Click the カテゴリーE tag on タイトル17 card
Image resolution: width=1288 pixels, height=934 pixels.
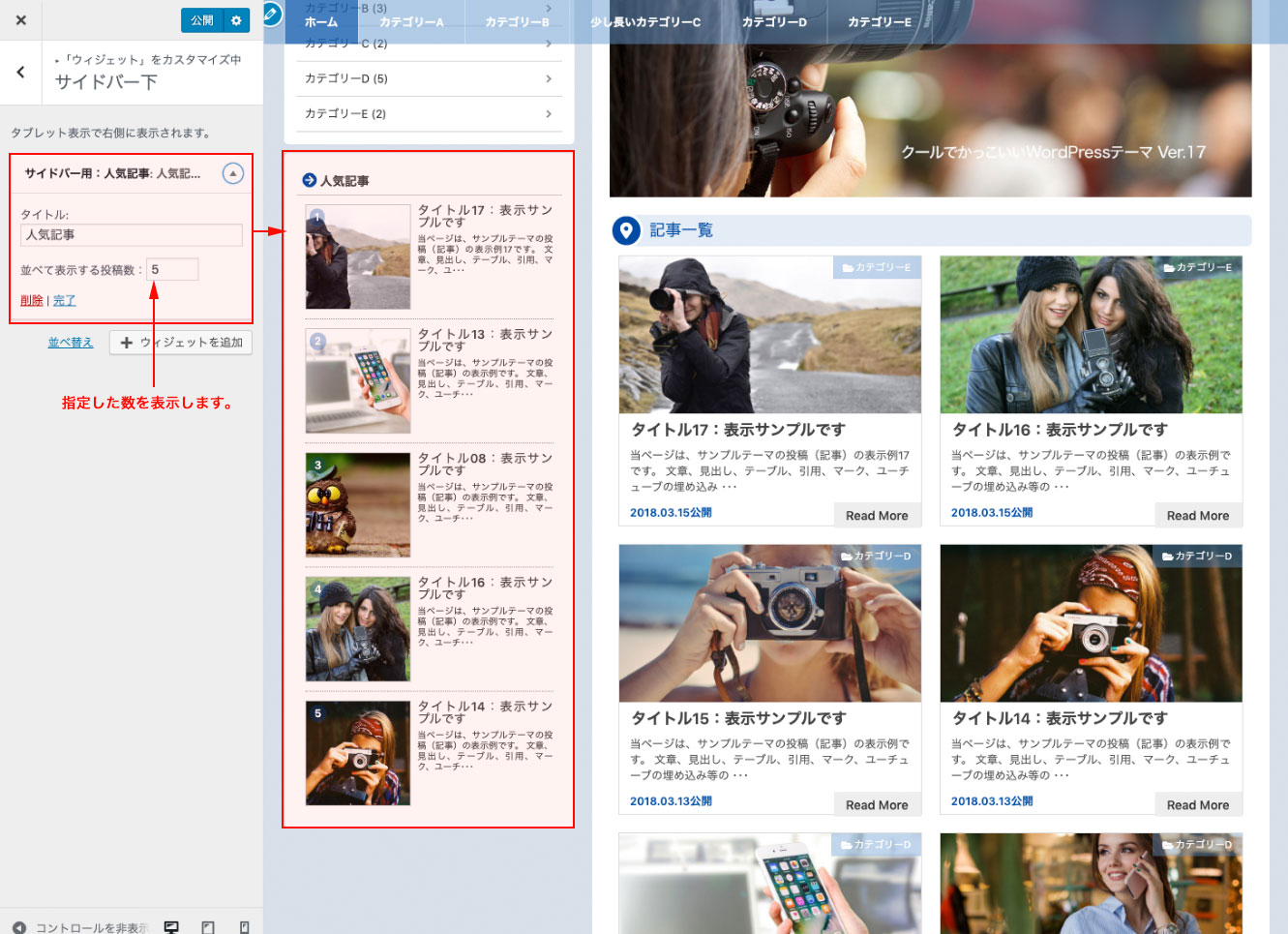point(877,267)
